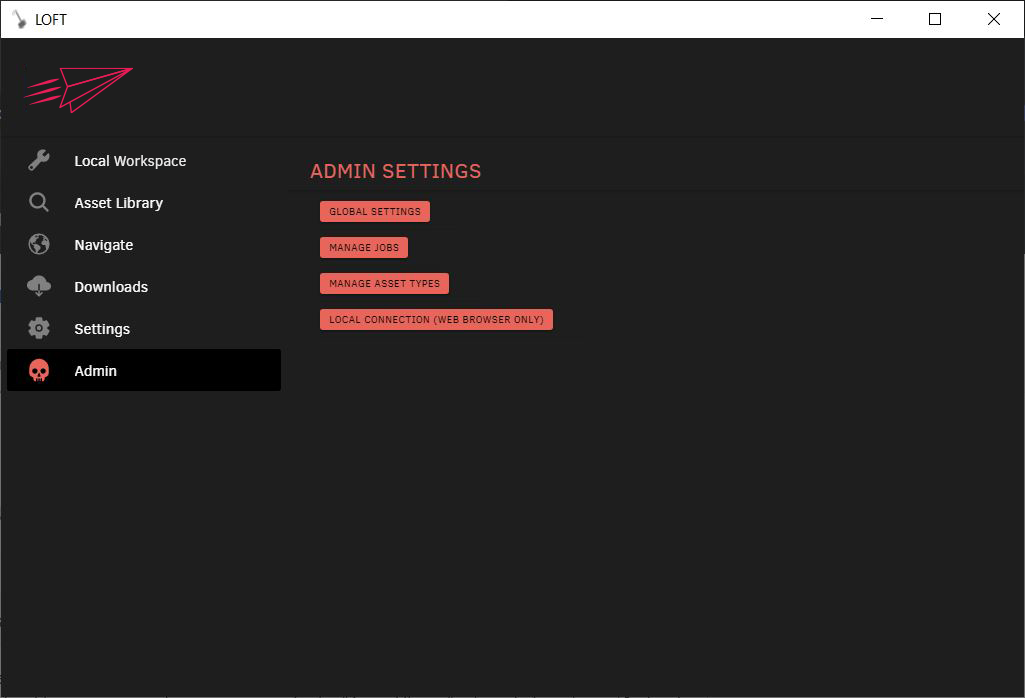Screen dimensions: 1025x698
Task: Click the ADMIN SETTINGS heading
Action: 395,171
